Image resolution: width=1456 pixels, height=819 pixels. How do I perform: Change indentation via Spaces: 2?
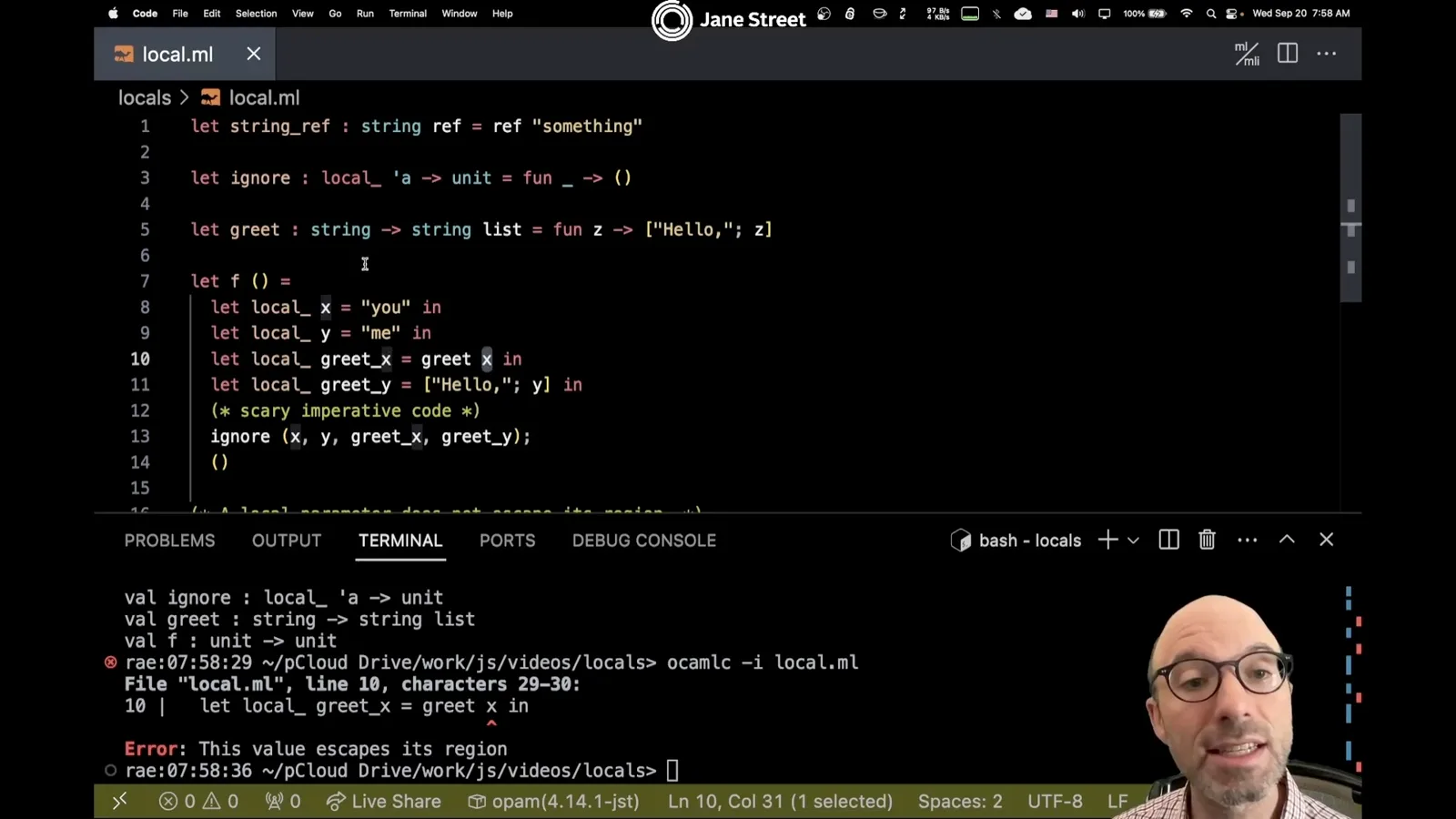tap(960, 801)
